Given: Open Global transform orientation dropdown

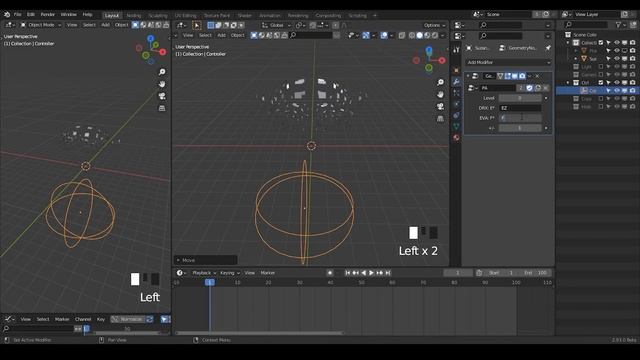Looking at the screenshot, I should pyautogui.click(x=276, y=25).
